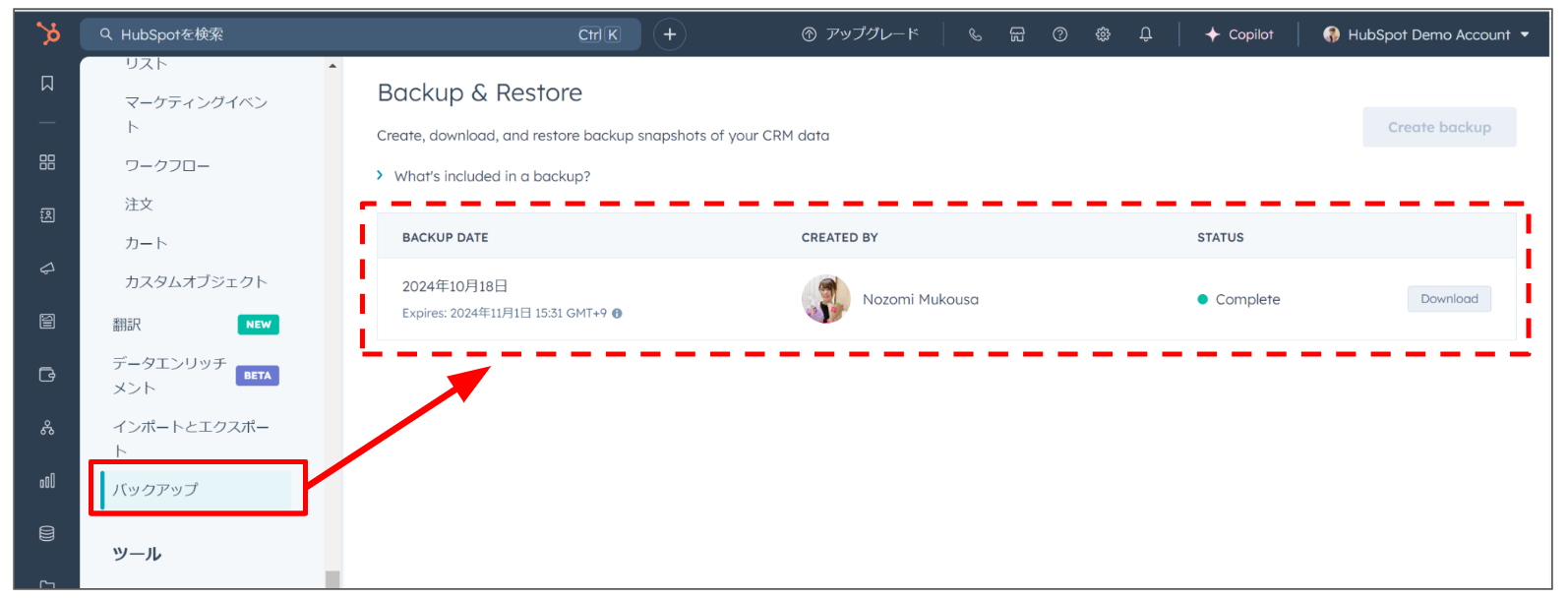Viewport: 1568px width, 600px height.
Task: Click the ツール section heading
Action: click(x=137, y=554)
